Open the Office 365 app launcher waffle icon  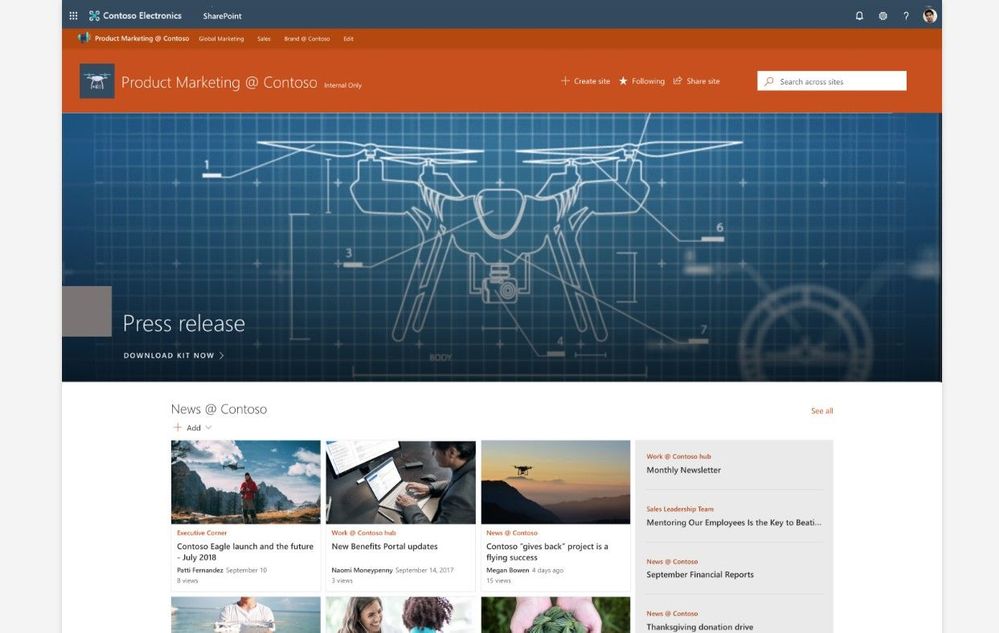(x=71, y=14)
